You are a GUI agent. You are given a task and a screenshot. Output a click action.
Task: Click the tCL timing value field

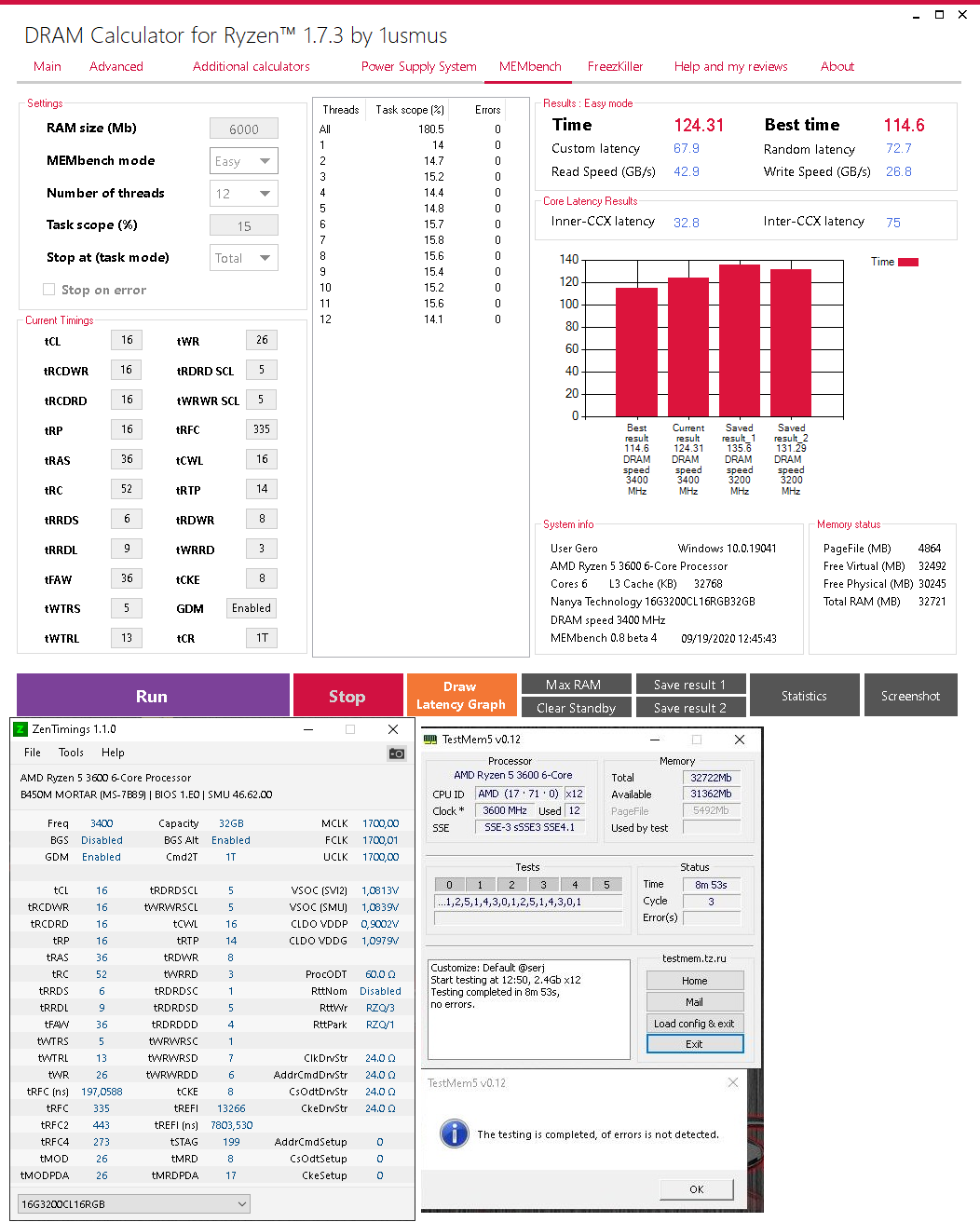127,340
